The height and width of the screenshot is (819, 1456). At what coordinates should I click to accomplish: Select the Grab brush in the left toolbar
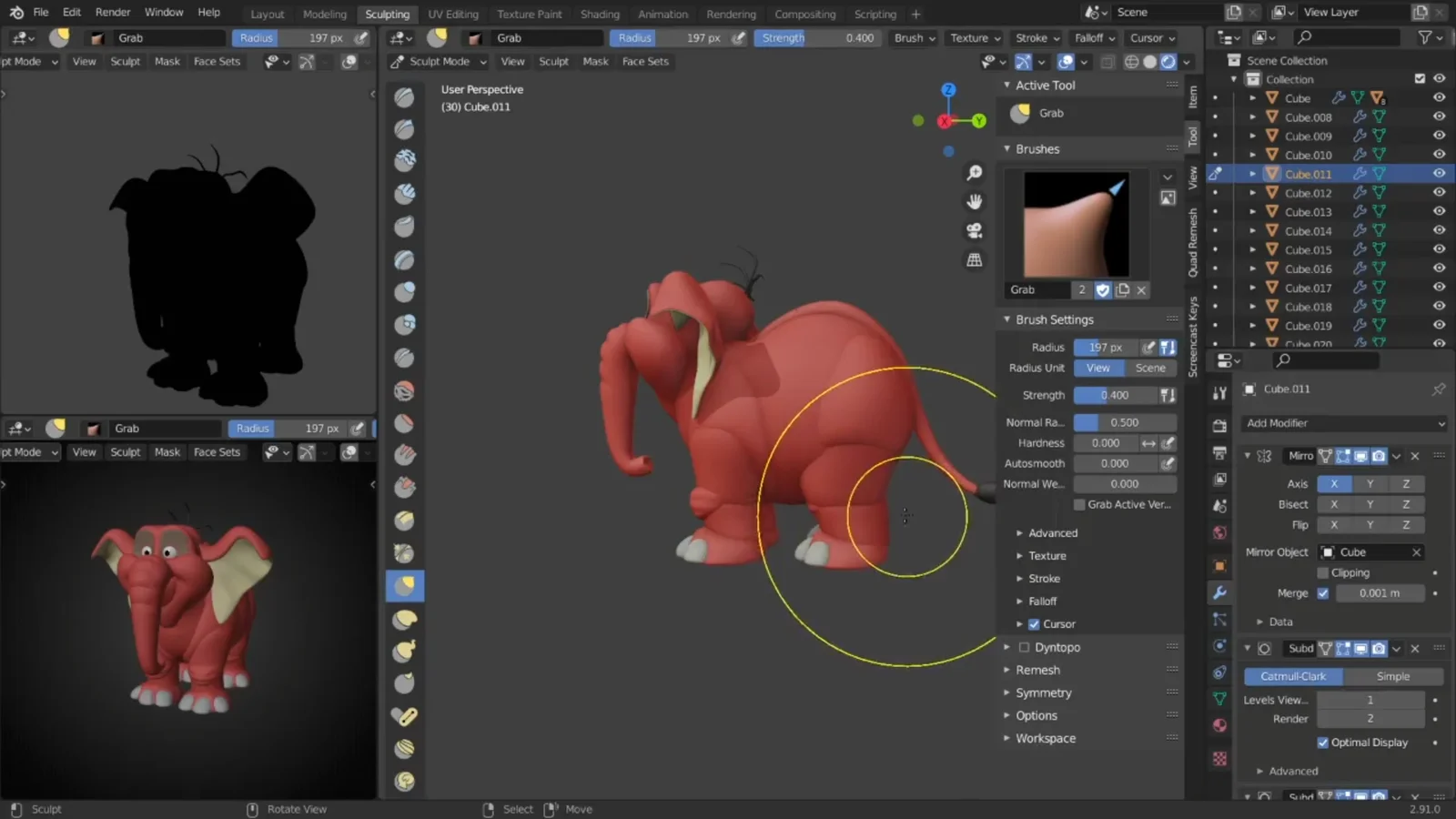[405, 586]
